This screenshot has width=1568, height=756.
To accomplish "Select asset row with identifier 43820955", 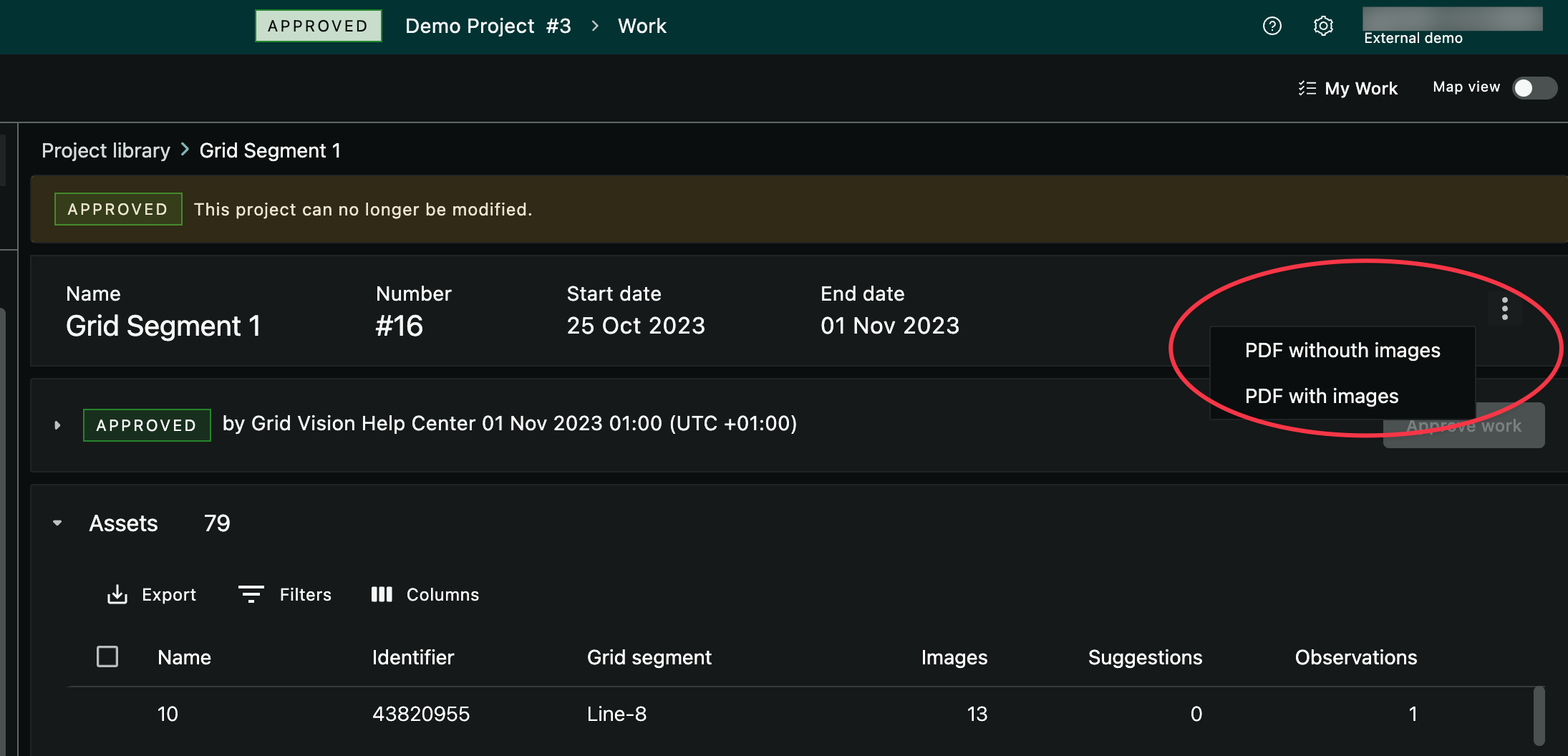I will point(421,714).
